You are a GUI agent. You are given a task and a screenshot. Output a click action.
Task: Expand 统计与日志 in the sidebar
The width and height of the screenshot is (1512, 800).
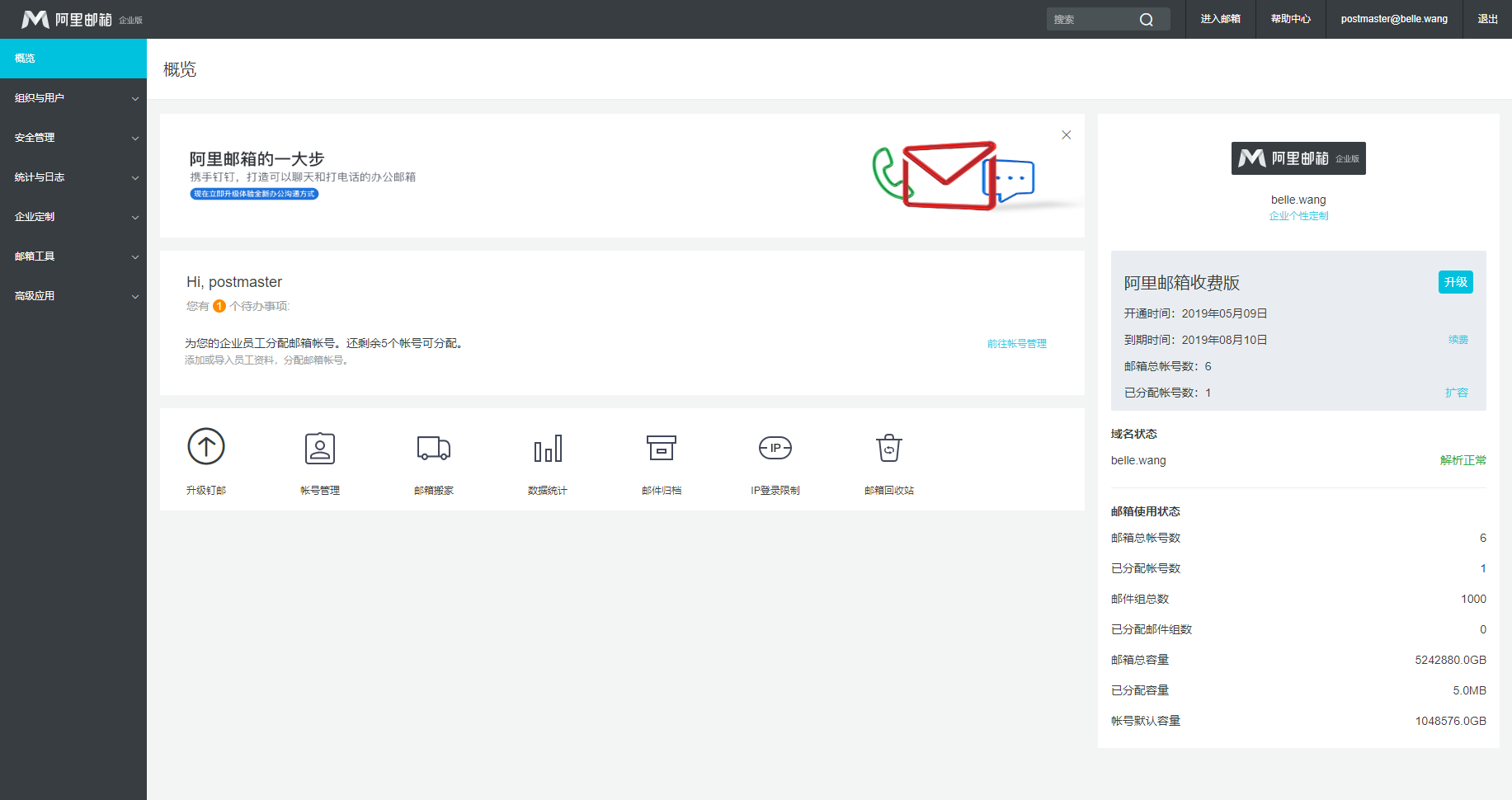73,177
